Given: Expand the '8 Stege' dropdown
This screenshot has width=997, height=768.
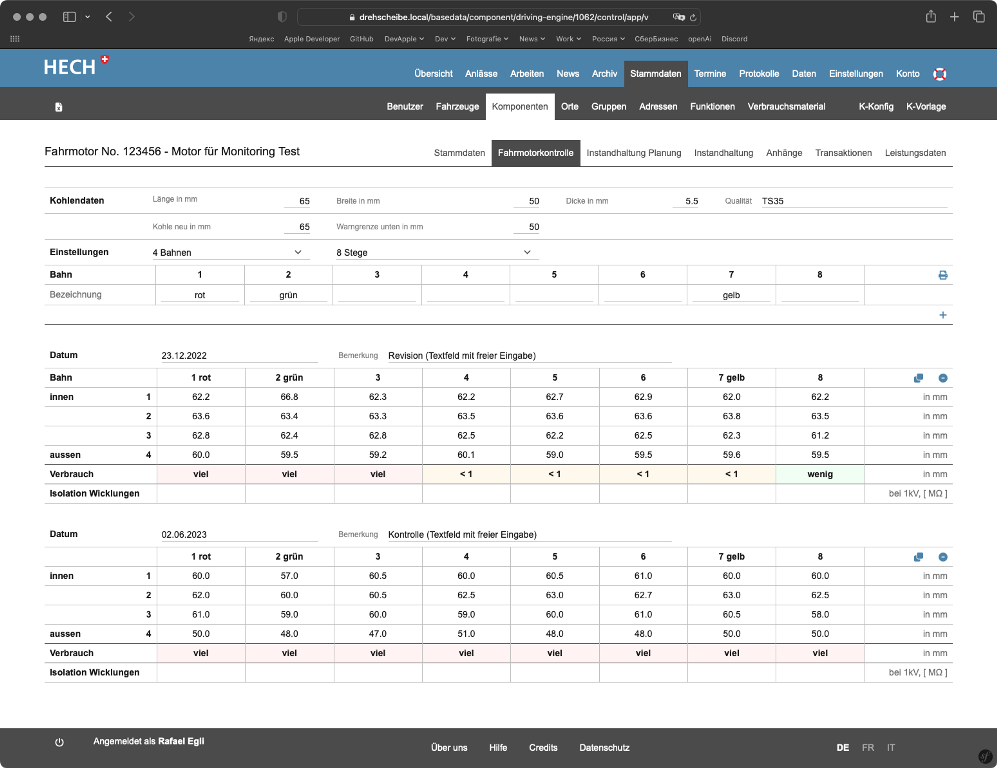Looking at the screenshot, I should [436, 253].
